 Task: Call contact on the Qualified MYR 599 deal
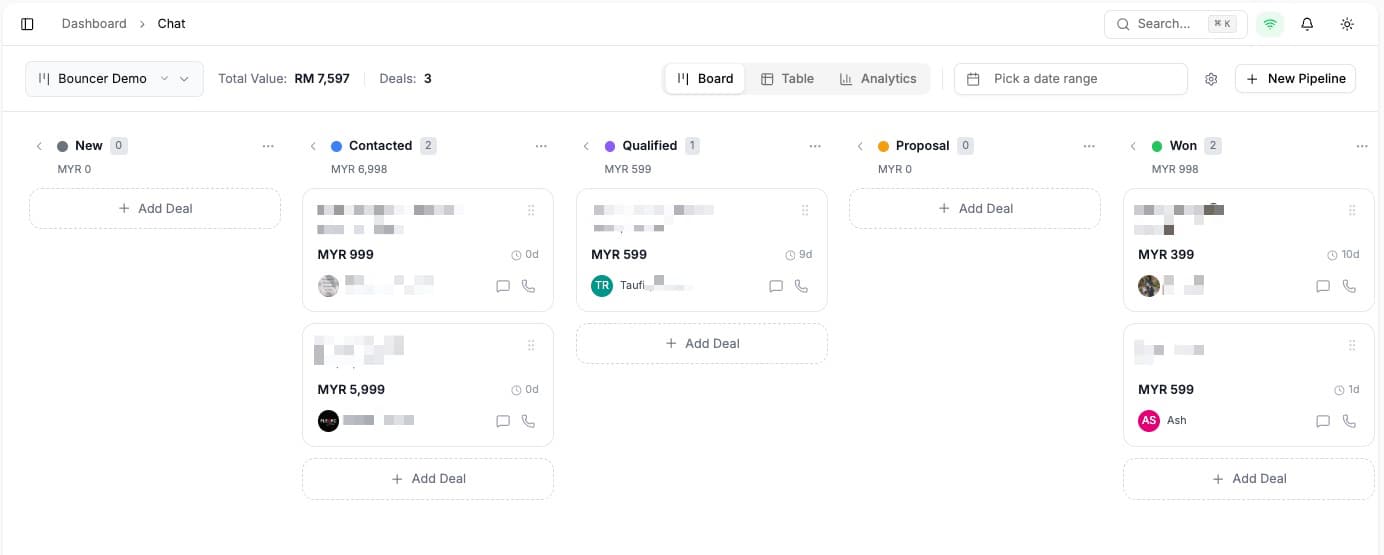tap(801, 286)
